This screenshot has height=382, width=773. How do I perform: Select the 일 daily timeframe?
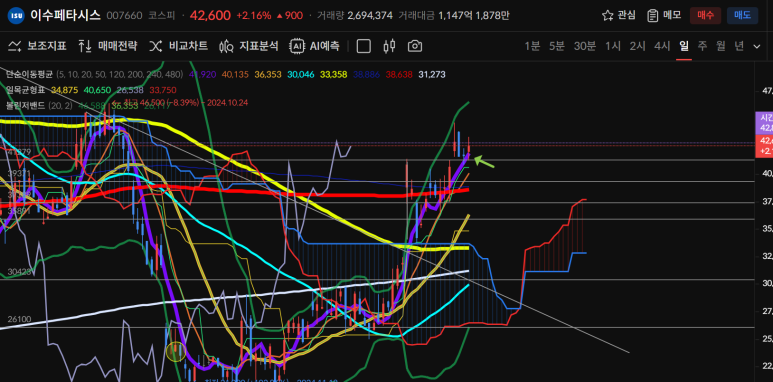pyautogui.click(x=684, y=46)
